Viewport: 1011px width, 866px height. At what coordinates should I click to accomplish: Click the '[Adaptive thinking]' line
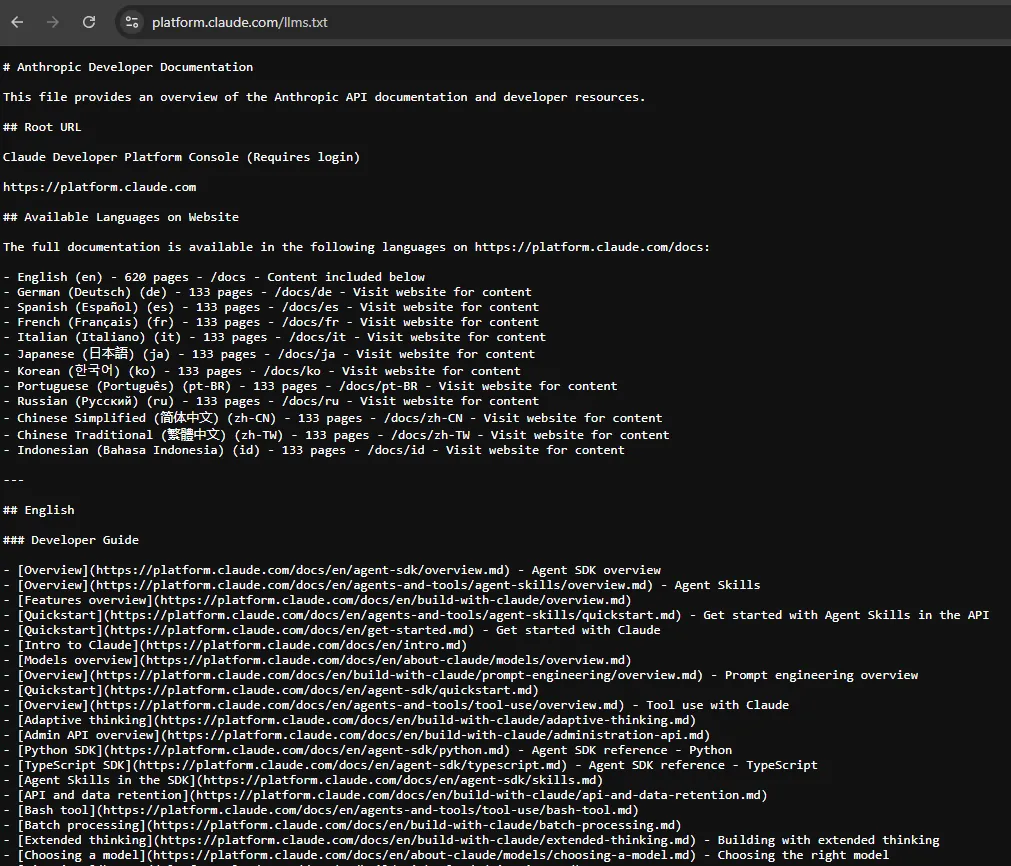[x=349, y=720]
